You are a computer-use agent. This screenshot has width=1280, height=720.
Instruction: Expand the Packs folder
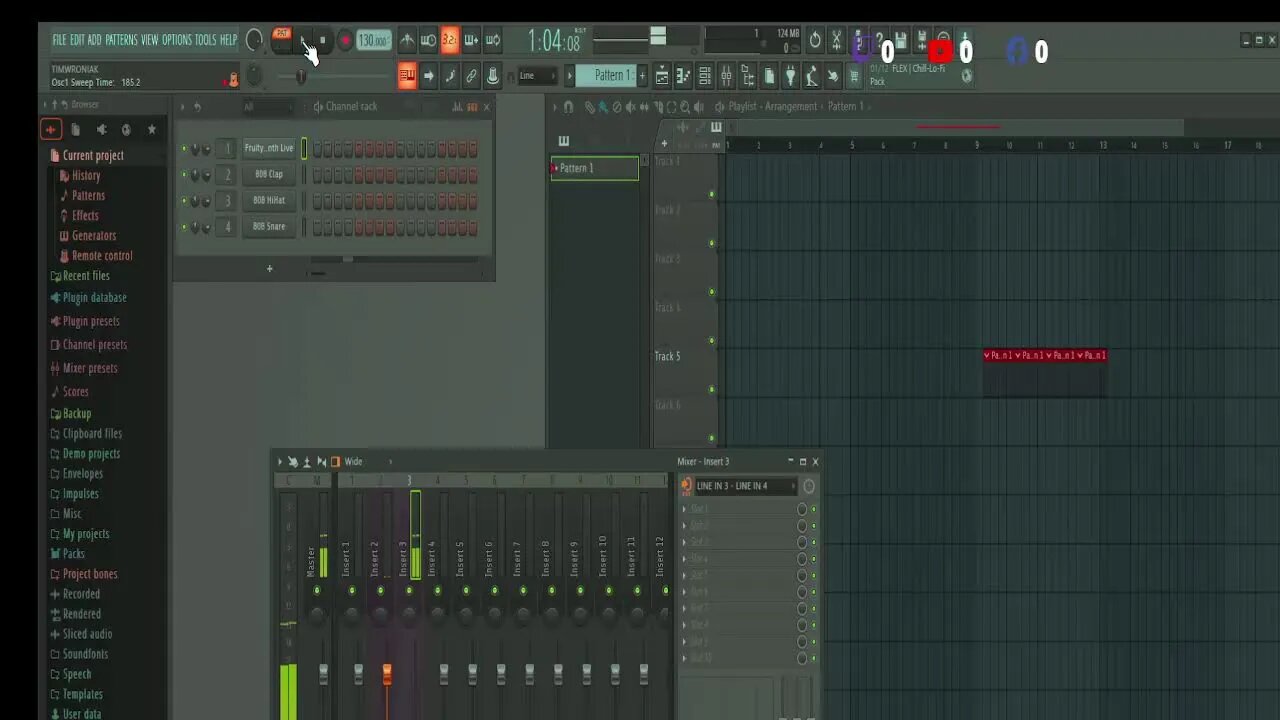tap(73, 553)
